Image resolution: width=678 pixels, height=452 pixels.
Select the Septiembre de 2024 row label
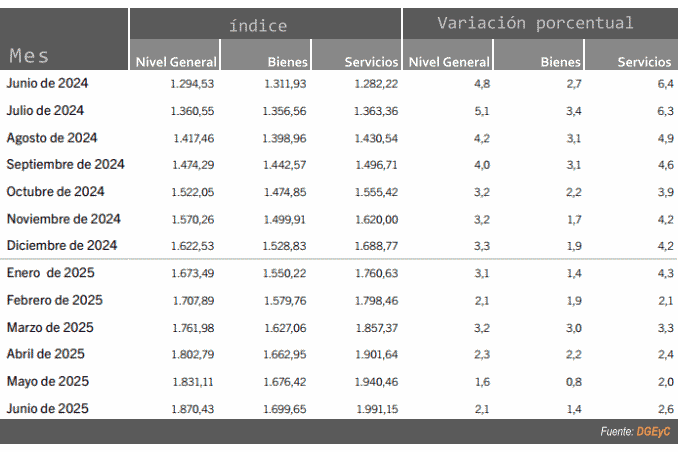[65, 164]
